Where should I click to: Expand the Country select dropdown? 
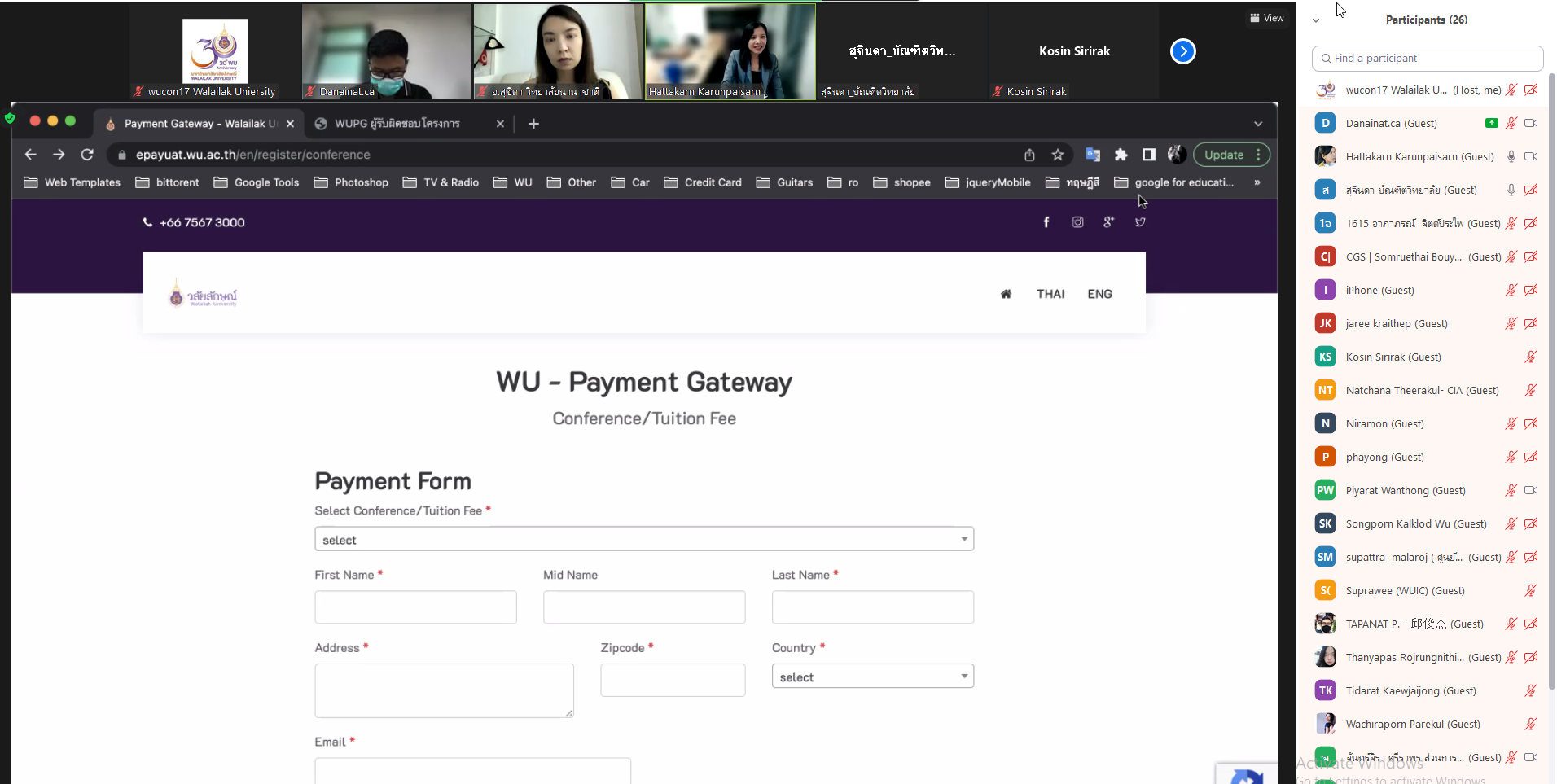coord(872,677)
